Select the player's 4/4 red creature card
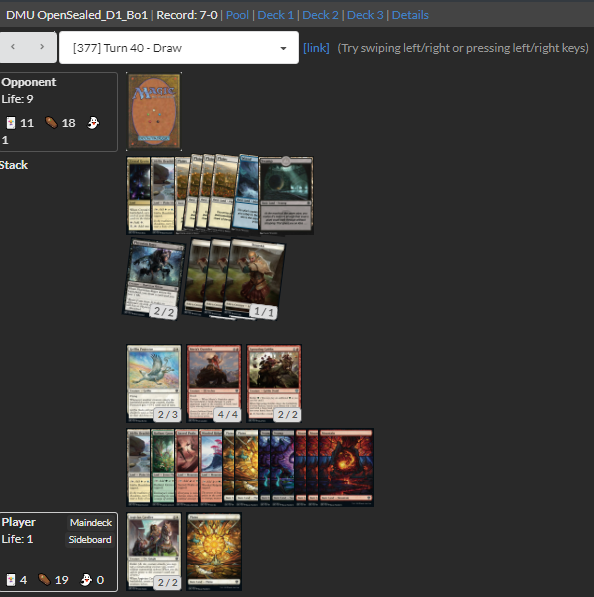This screenshot has height=597, width=594. pos(214,383)
